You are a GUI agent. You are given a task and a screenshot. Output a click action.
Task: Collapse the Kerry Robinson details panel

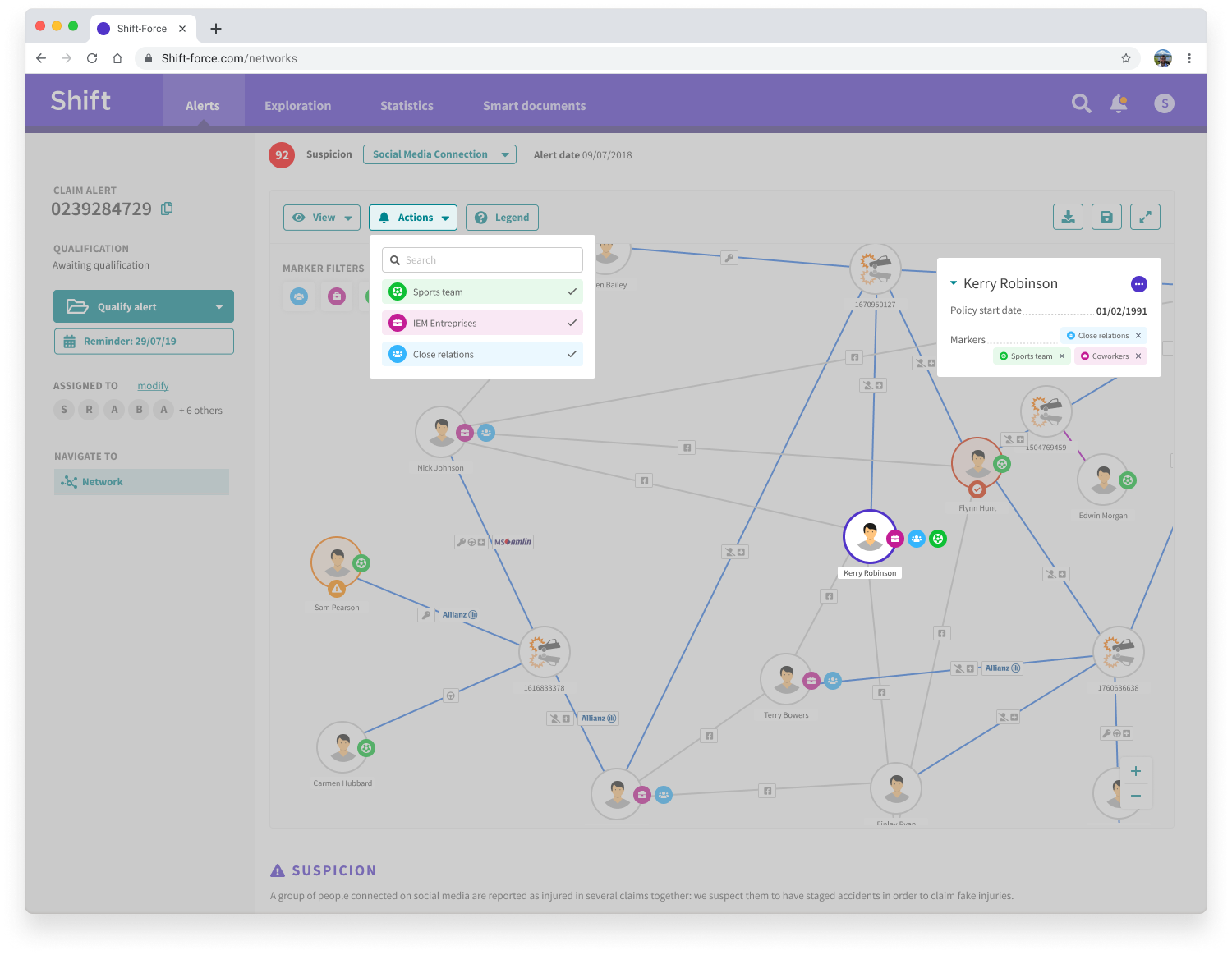[954, 283]
